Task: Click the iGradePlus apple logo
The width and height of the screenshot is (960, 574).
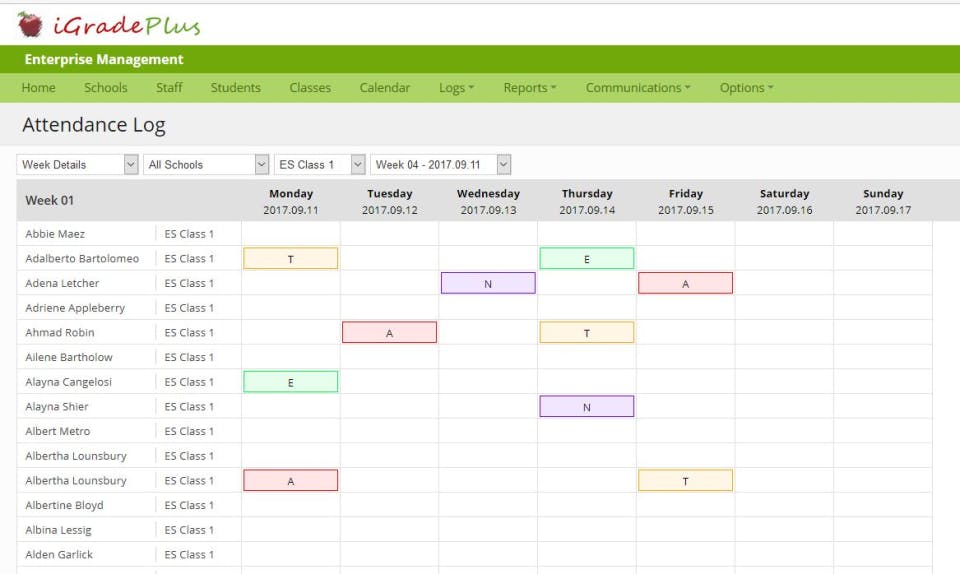Action: (x=30, y=24)
